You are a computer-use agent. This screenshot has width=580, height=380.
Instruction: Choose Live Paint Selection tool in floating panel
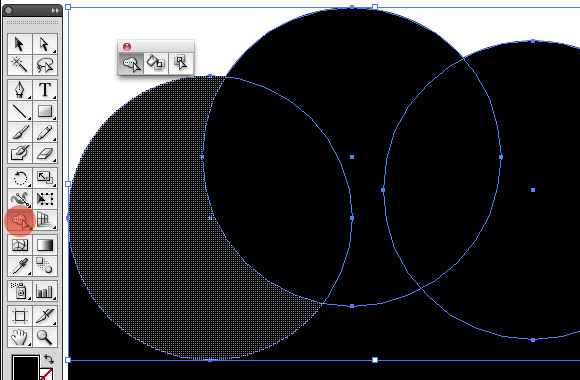click(181, 63)
